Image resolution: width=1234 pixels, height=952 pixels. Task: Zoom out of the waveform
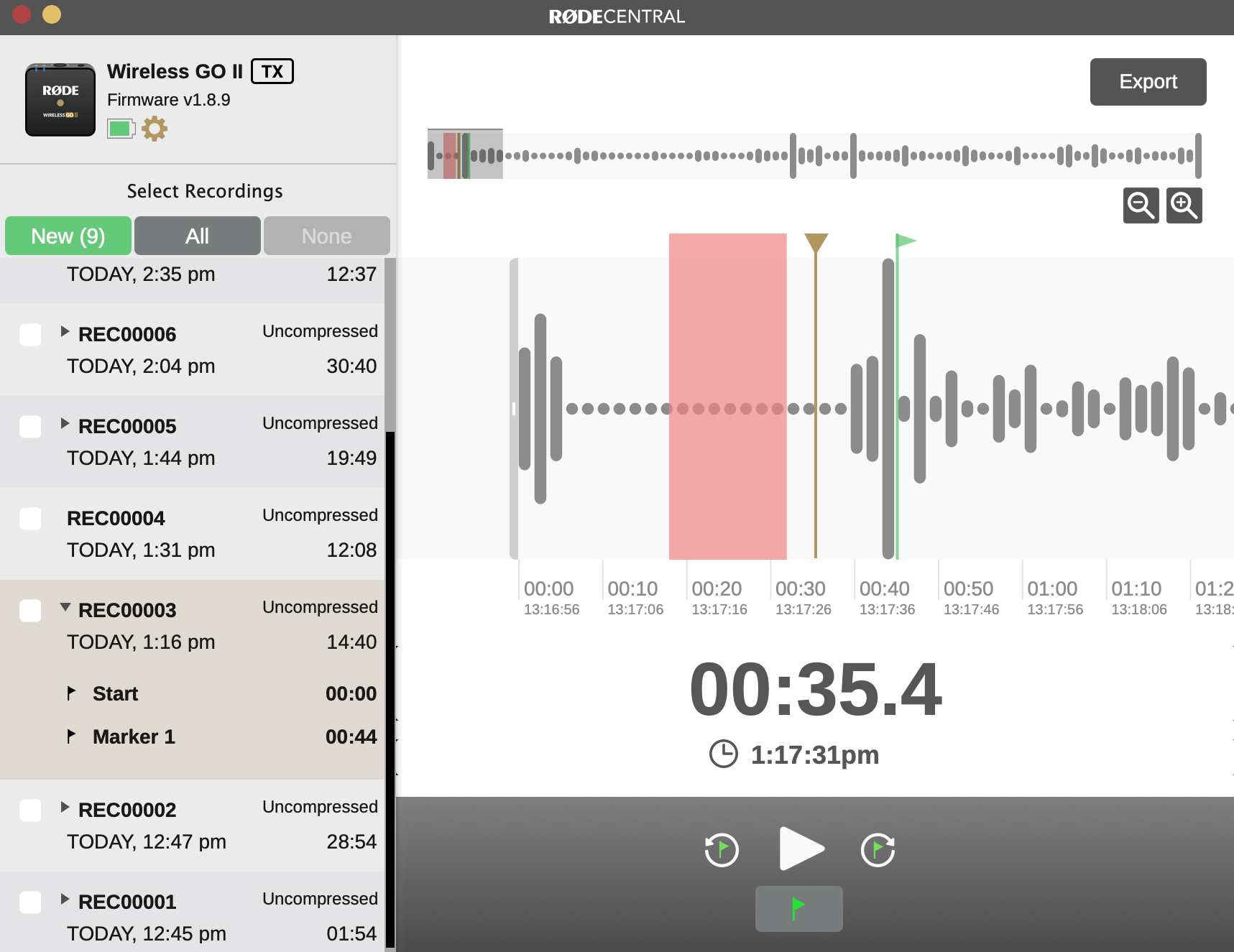(1141, 205)
